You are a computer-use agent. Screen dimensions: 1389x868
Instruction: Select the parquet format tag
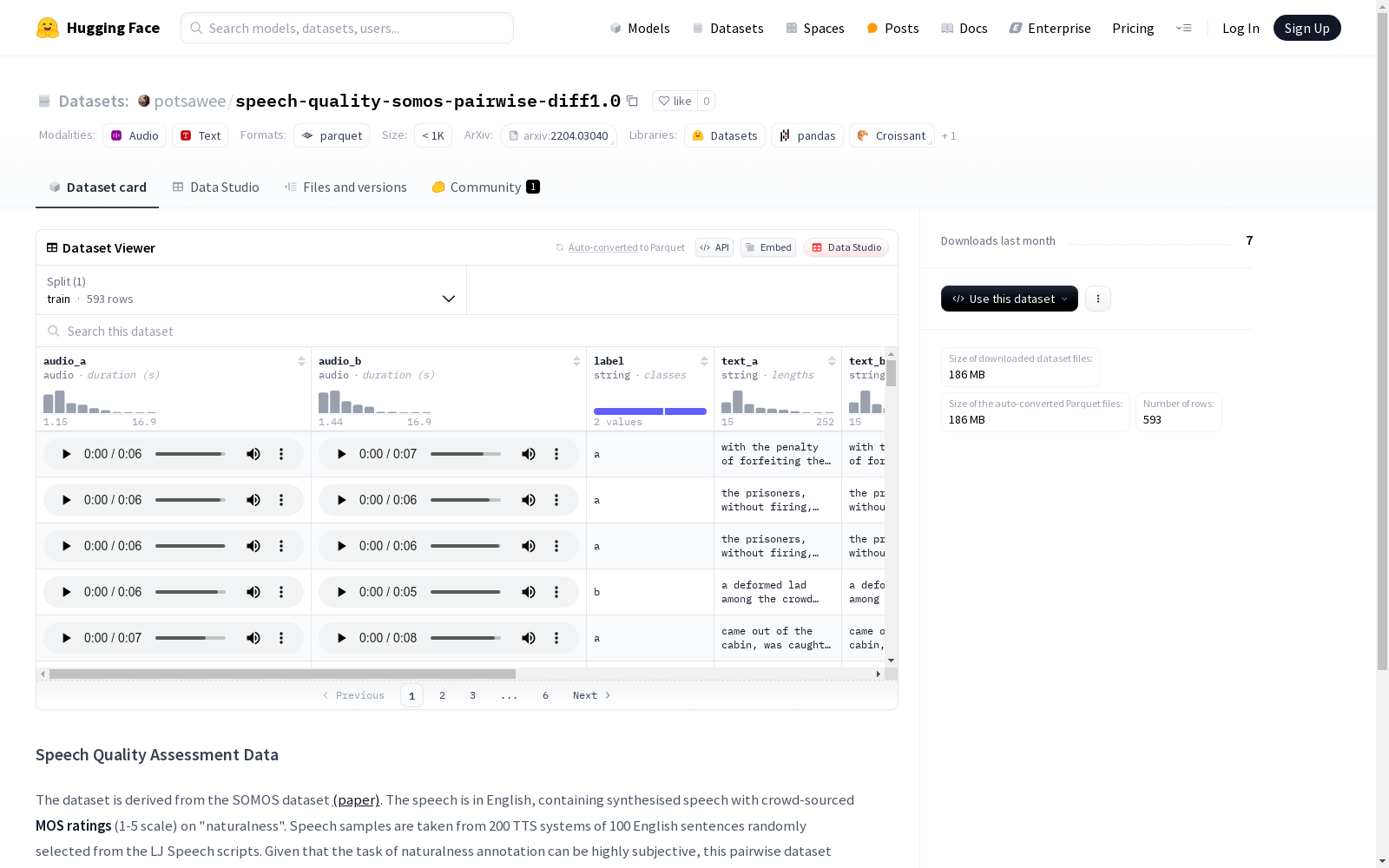pyautogui.click(x=332, y=135)
